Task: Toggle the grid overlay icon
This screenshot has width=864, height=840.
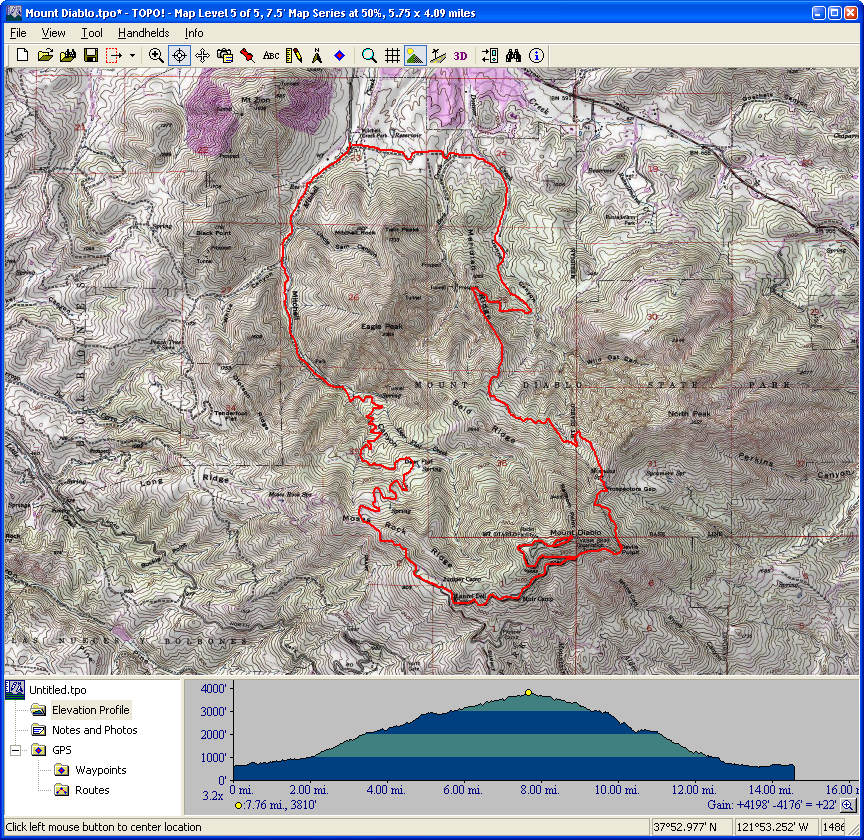Action: 393,56
